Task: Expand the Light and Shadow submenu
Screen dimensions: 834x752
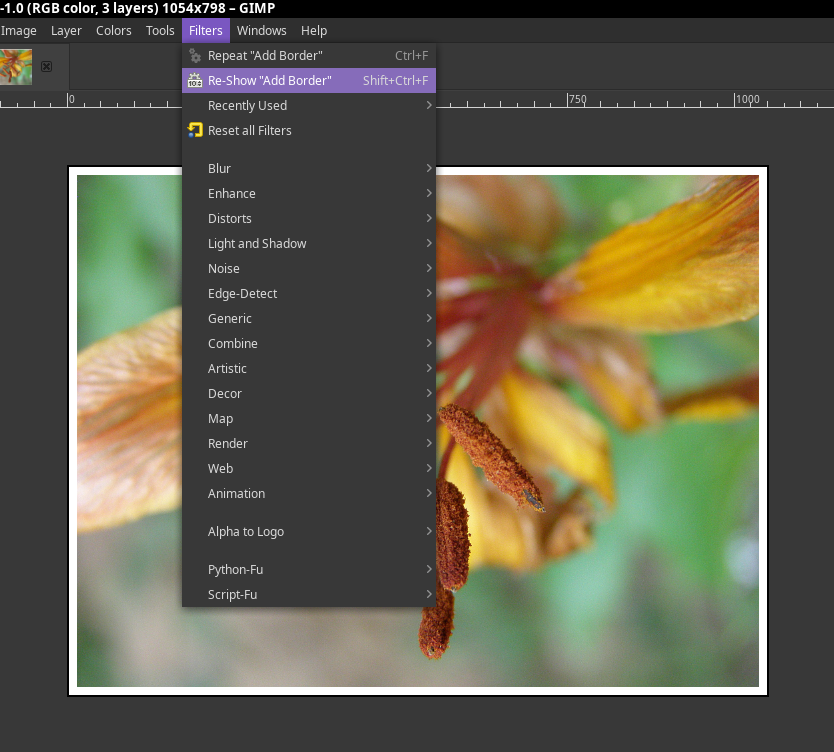Action: click(309, 243)
